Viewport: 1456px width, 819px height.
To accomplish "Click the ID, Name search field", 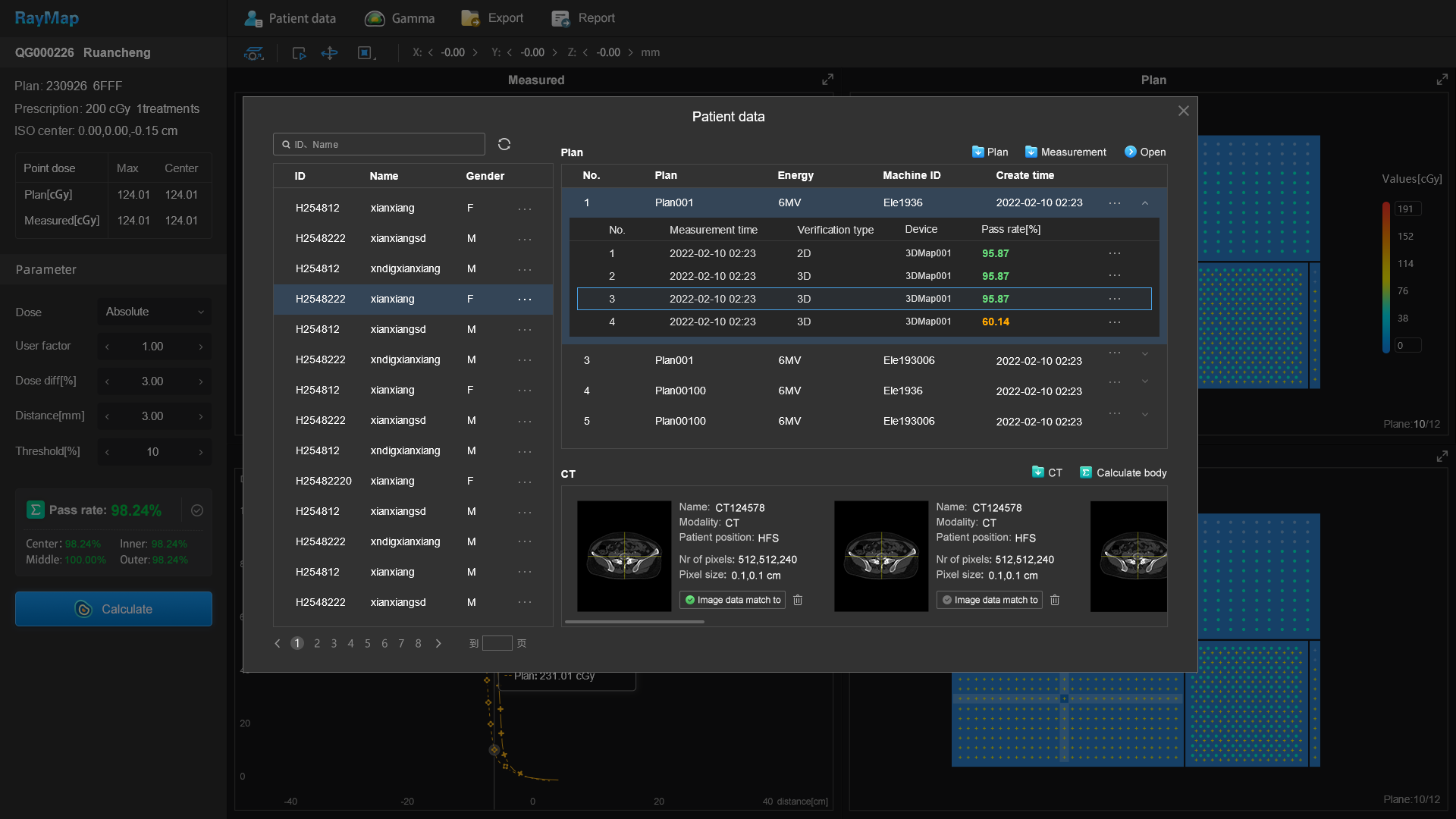I will [379, 144].
